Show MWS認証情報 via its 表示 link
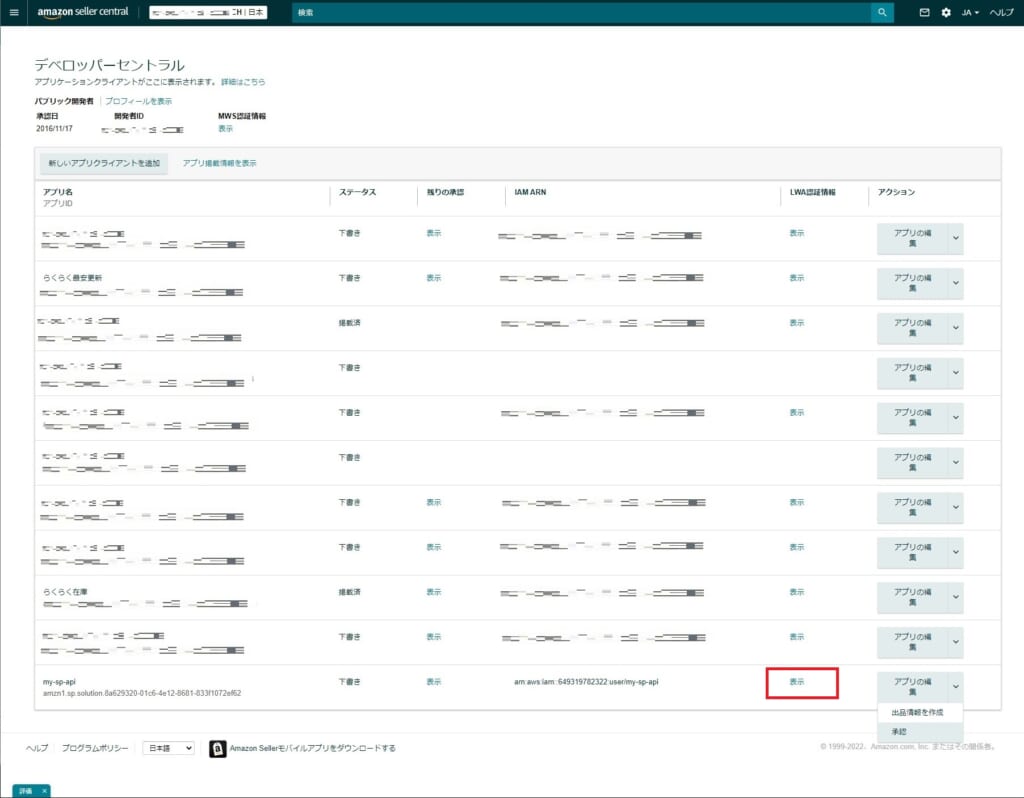The image size is (1024, 798). pyautogui.click(x=225, y=129)
